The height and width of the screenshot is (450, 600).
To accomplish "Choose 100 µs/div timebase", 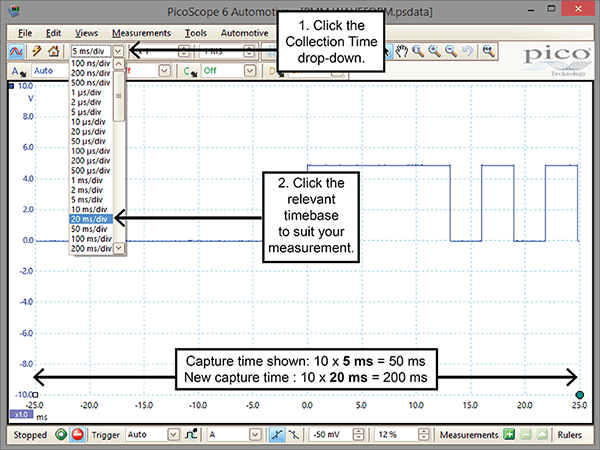I will tap(91, 151).
